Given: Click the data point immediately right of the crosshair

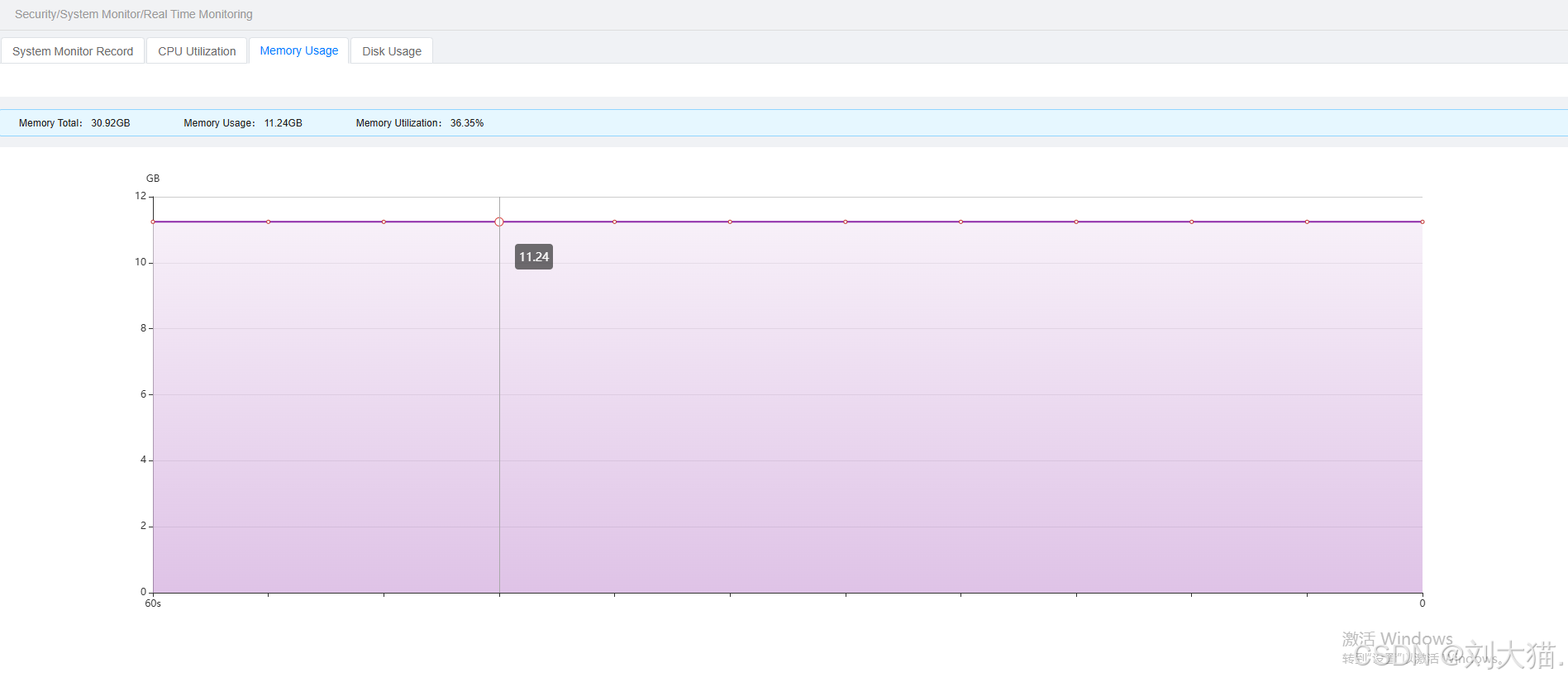Looking at the screenshot, I should [614, 222].
